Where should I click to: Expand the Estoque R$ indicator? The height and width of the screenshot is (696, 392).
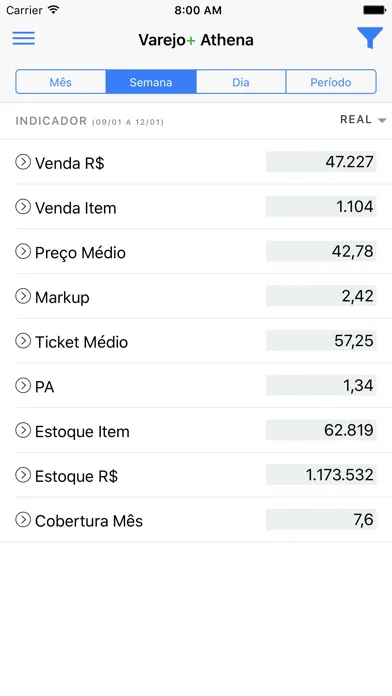[x=23, y=475]
